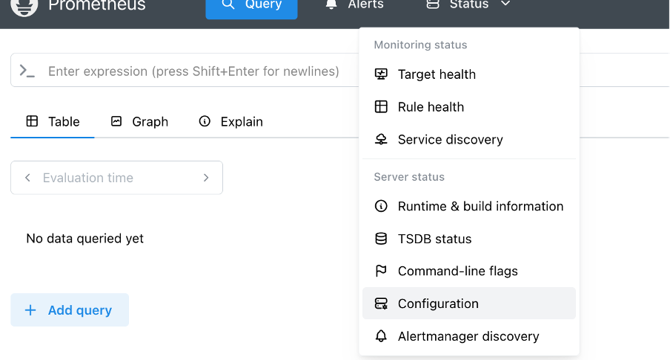
Task: Click the Status chevron arrow
Action: pos(505,4)
